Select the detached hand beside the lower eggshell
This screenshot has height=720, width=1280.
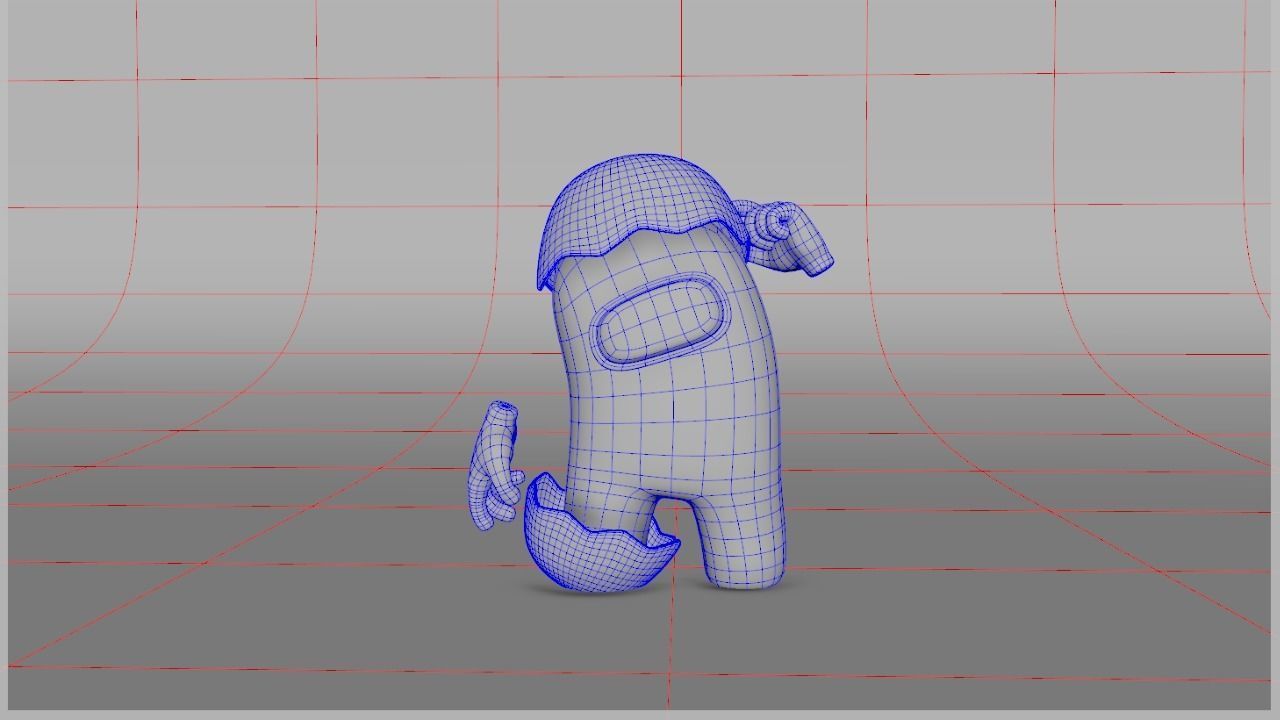(x=495, y=465)
